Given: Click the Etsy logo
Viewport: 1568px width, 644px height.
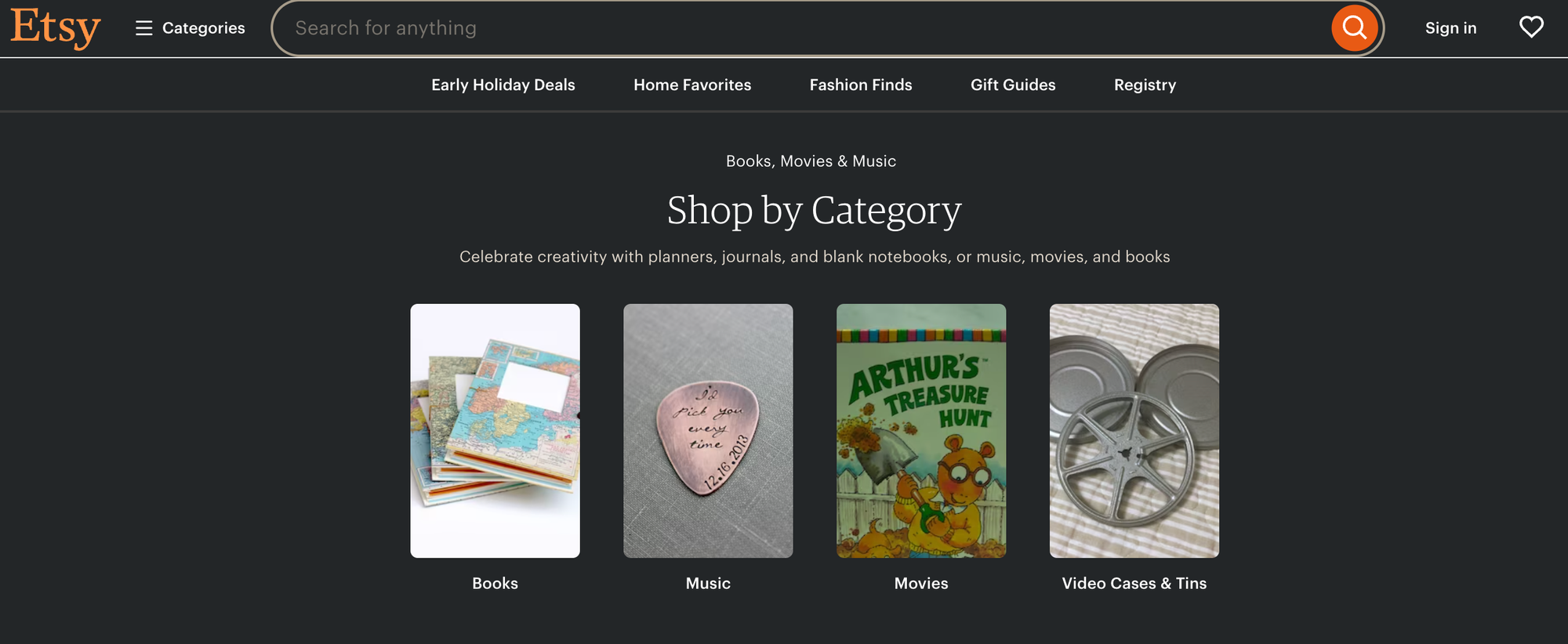Looking at the screenshot, I should pos(53,28).
